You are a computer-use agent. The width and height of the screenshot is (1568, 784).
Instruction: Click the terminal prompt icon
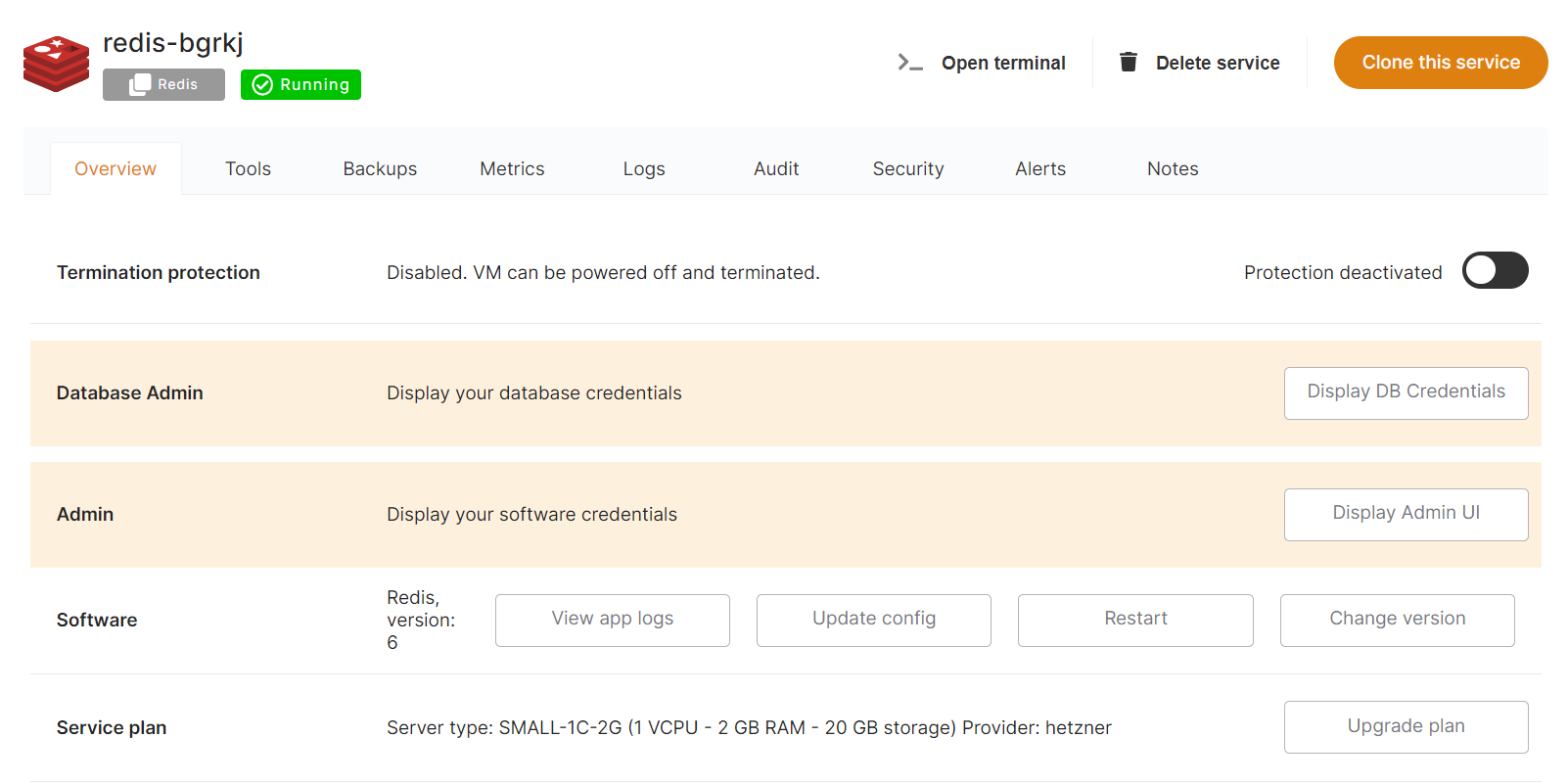click(909, 63)
